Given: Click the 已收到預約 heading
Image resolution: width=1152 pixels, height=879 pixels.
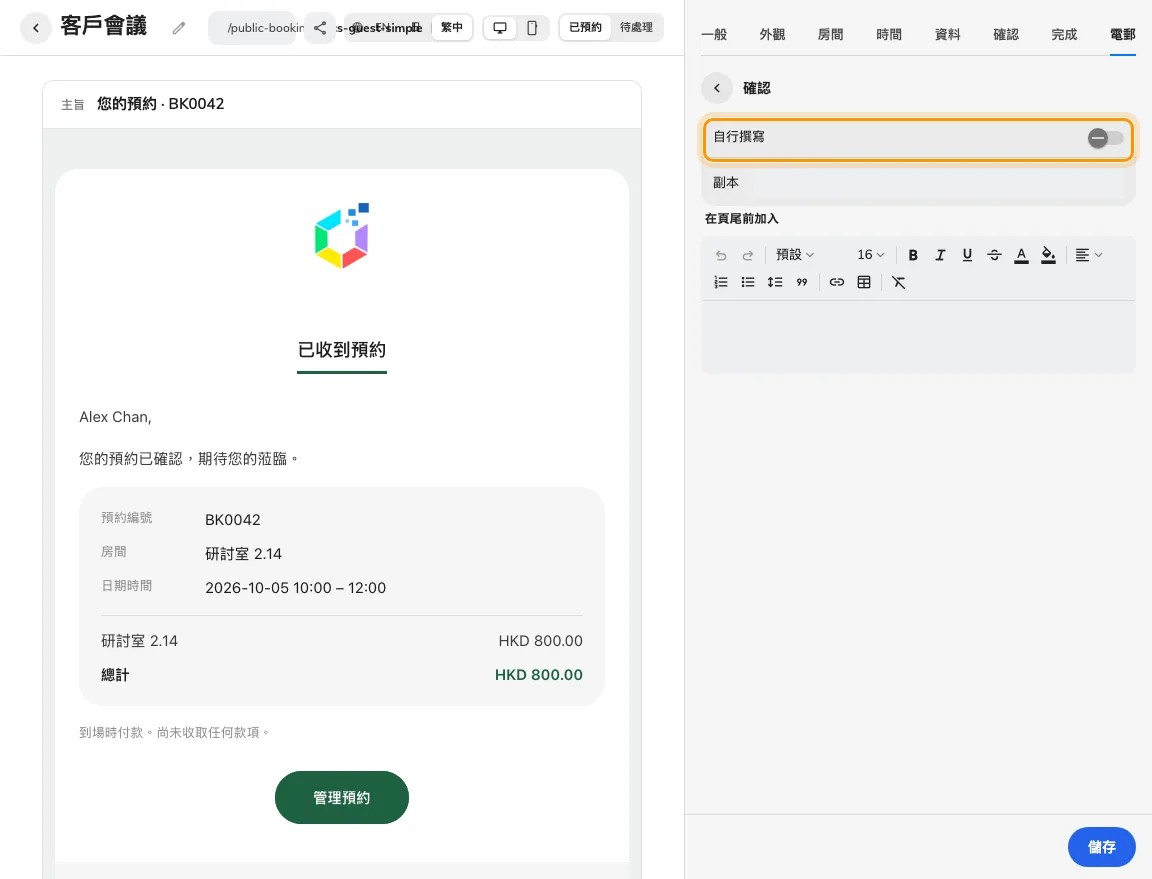Looking at the screenshot, I should coord(342,350).
